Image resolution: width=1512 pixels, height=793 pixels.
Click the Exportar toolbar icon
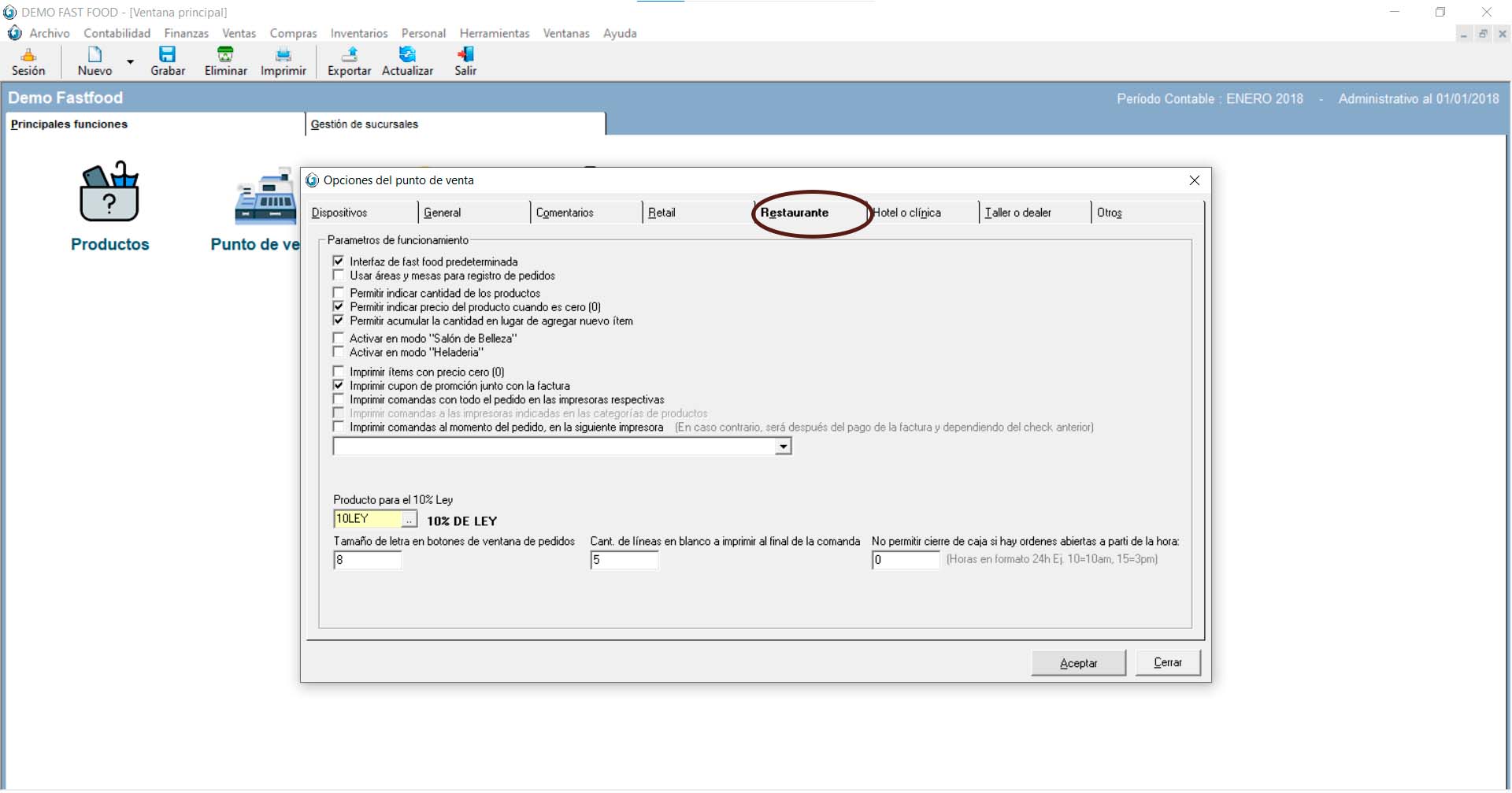click(x=349, y=55)
